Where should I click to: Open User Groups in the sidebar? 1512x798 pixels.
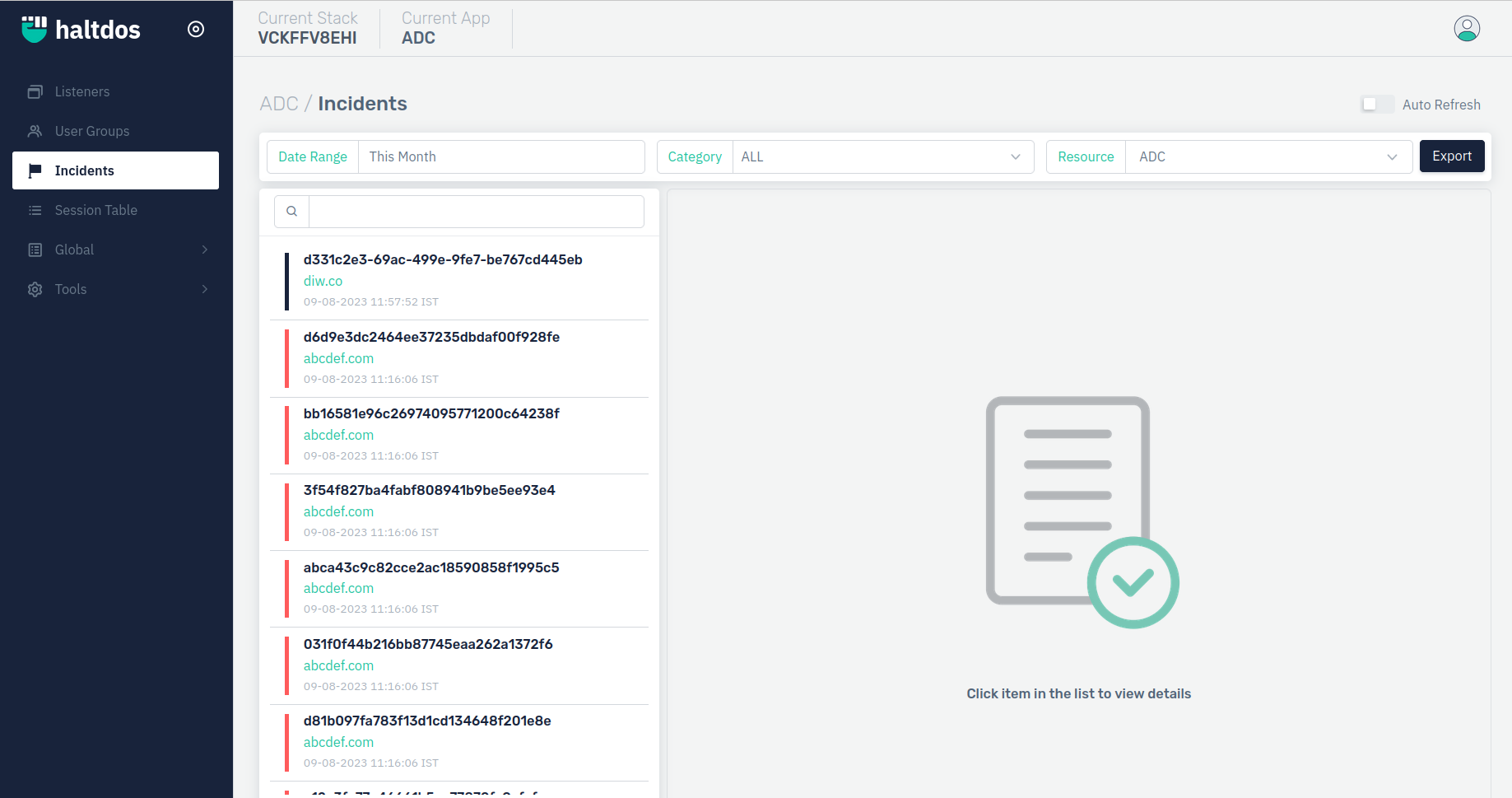tap(115, 131)
